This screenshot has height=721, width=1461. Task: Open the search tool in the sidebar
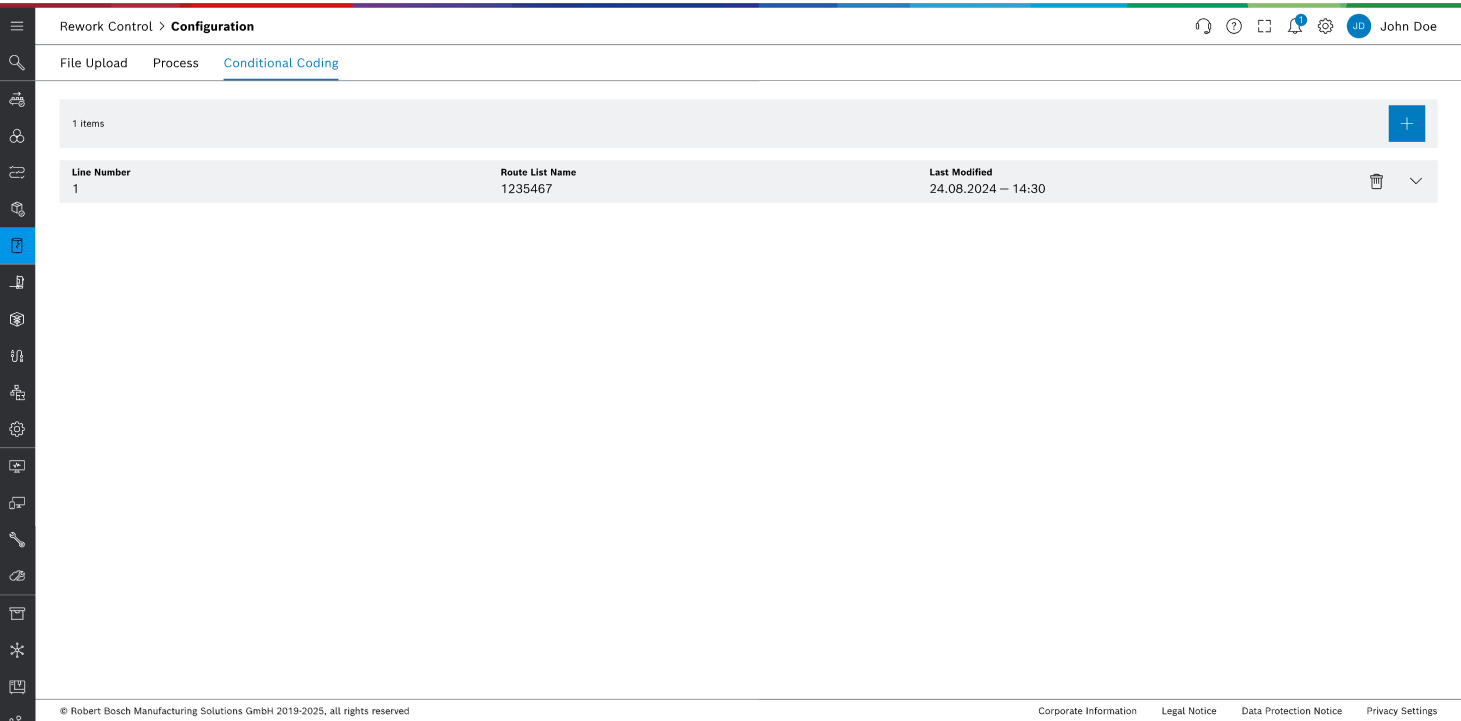(16, 62)
